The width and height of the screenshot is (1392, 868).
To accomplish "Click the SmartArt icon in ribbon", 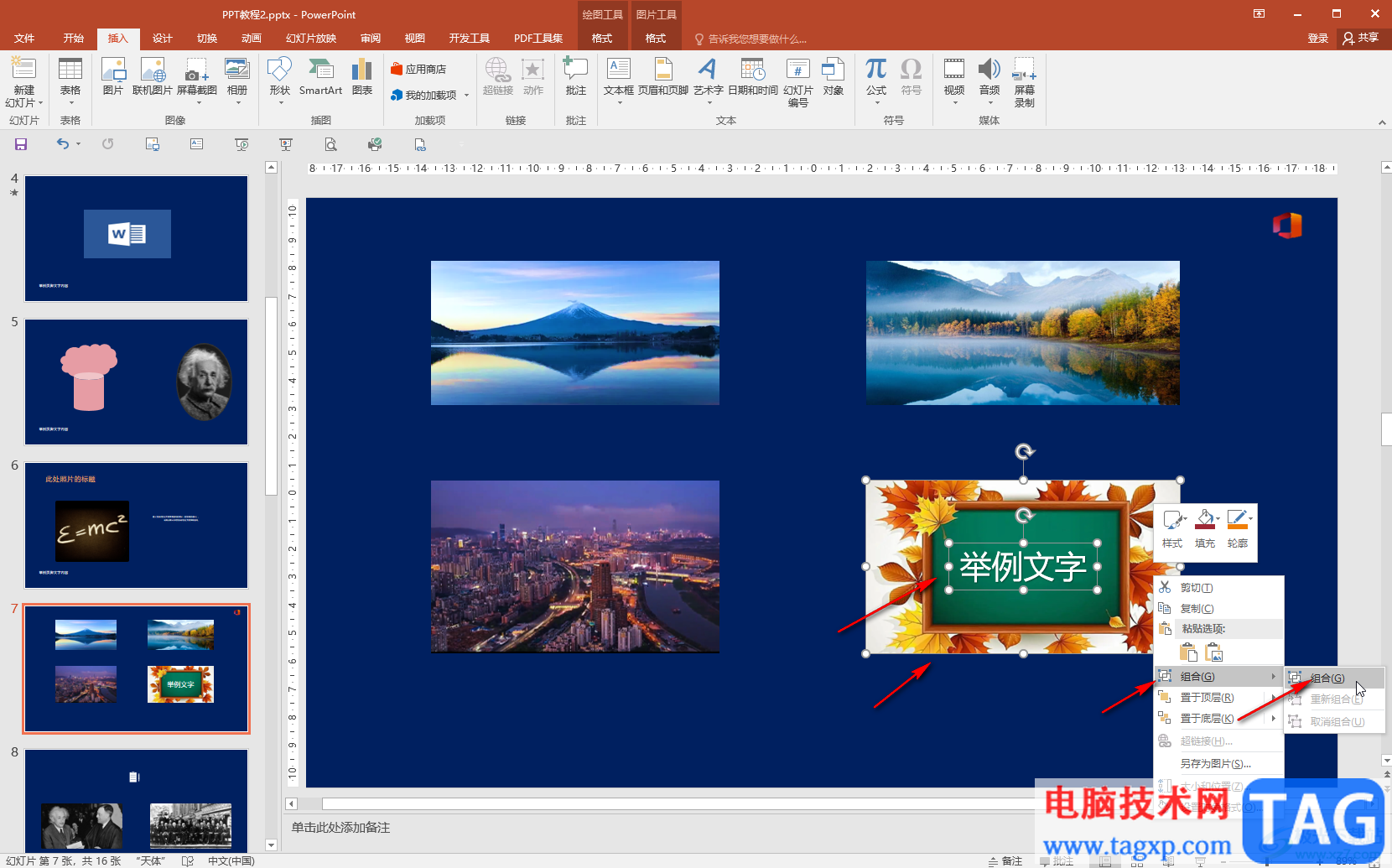I will coord(320,77).
